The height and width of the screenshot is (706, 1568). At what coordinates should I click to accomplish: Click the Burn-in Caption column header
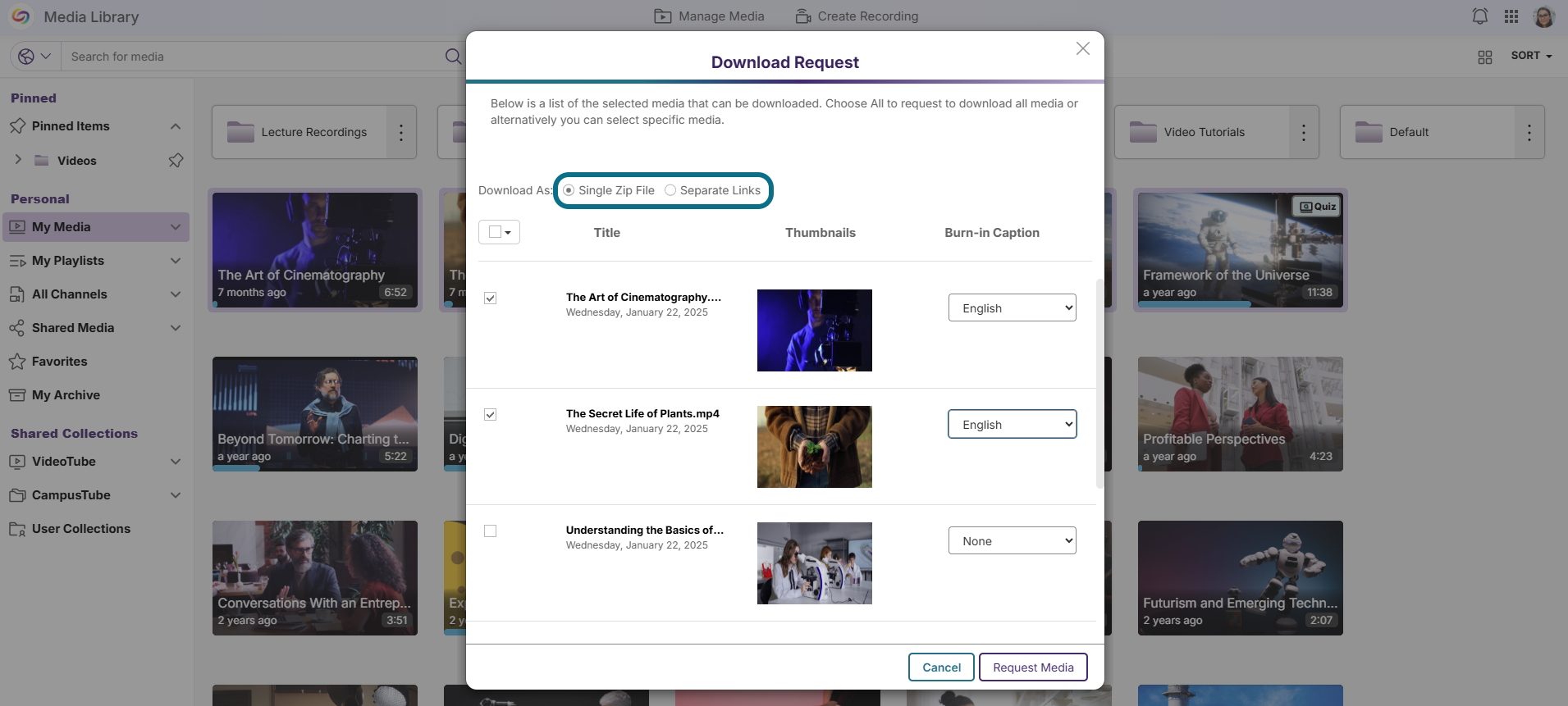pos(992,233)
